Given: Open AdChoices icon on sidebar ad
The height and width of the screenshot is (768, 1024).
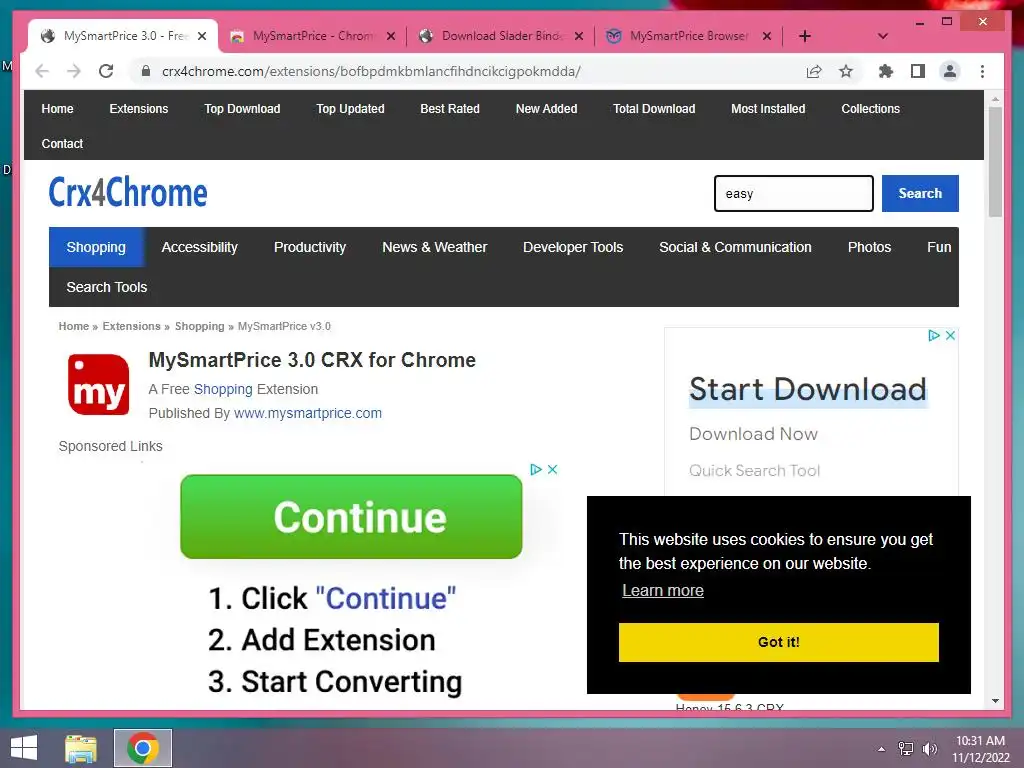Looking at the screenshot, I should 934,335.
